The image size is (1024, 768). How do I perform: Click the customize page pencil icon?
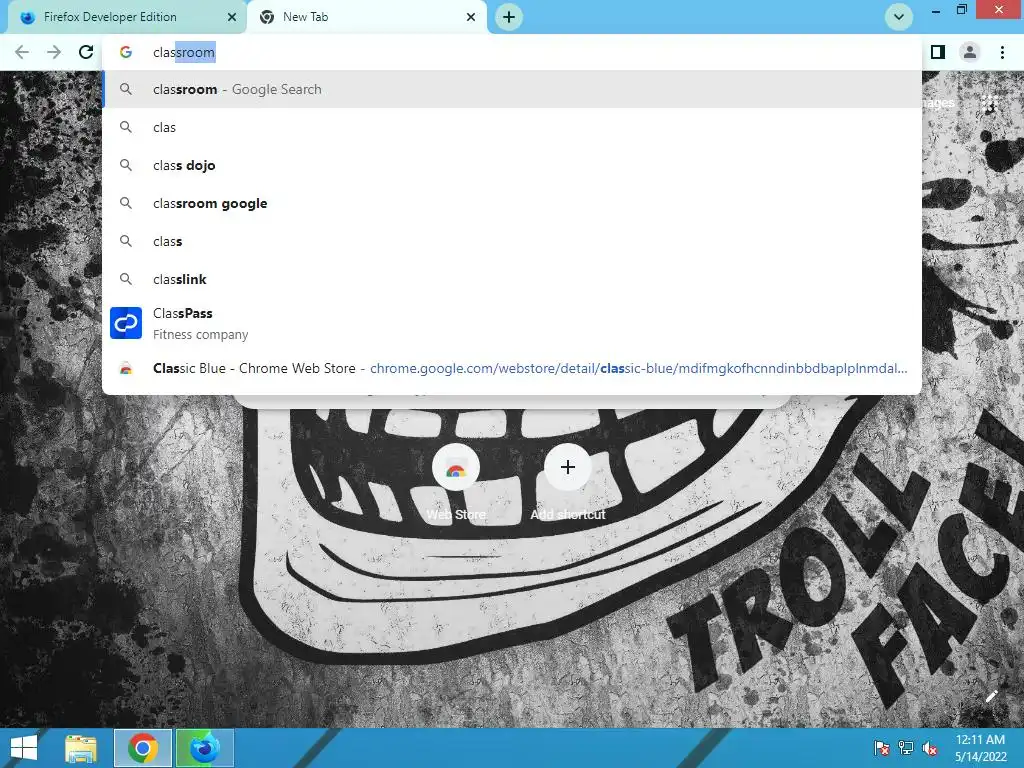[x=991, y=696]
